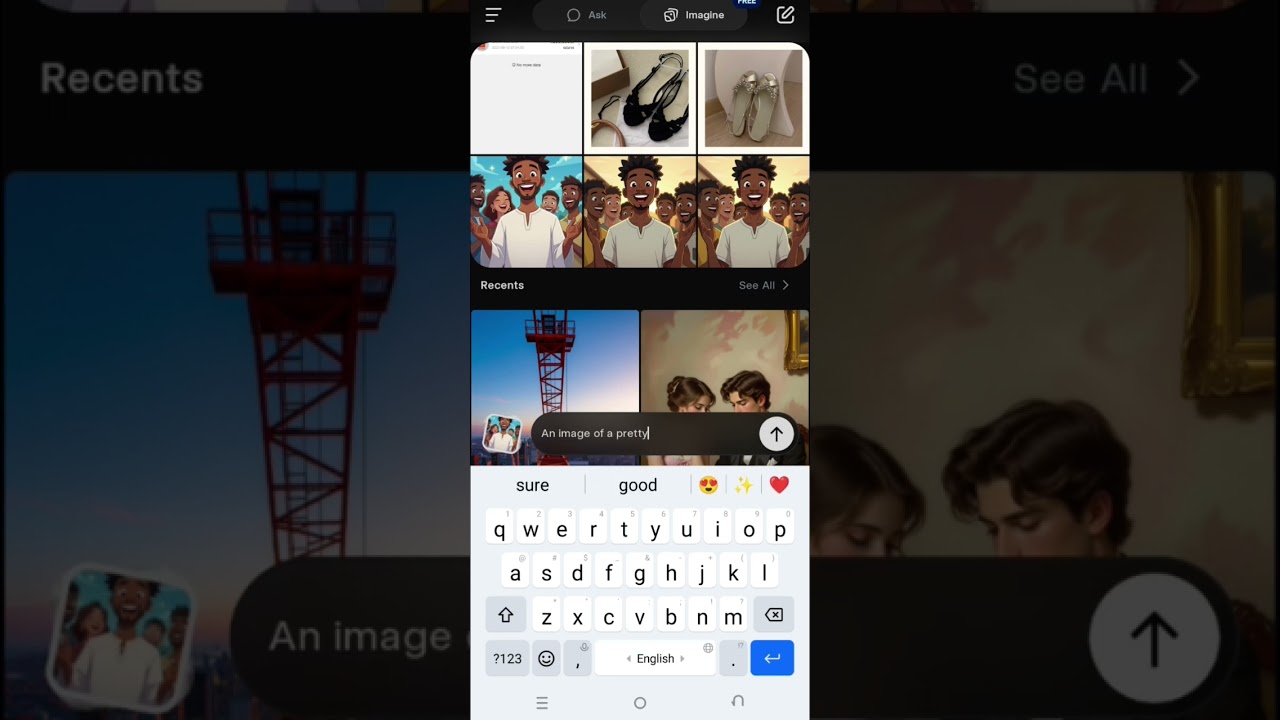Open the blank screenshot thumbnail

tap(526, 98)
